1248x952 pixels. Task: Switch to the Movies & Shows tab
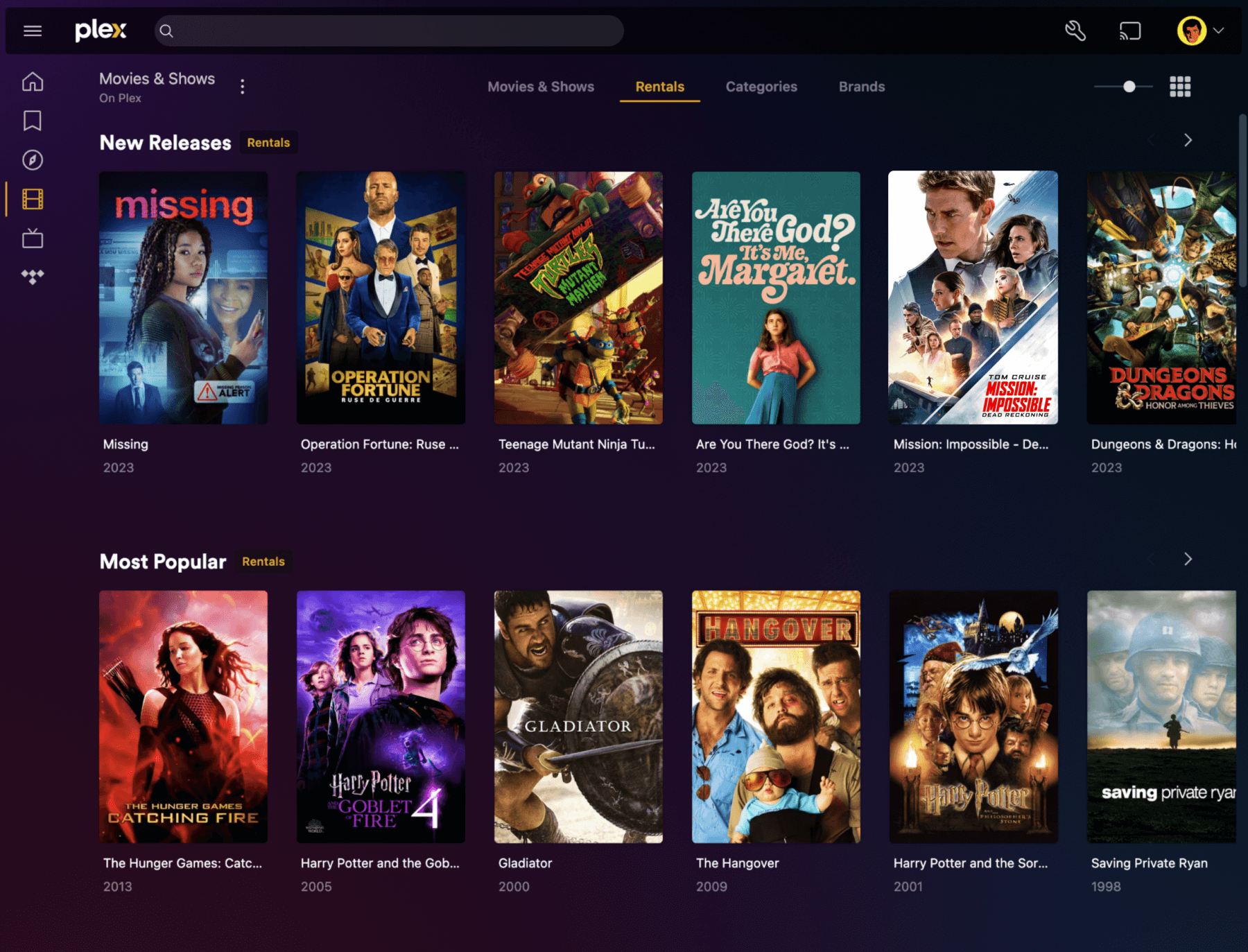541,87
